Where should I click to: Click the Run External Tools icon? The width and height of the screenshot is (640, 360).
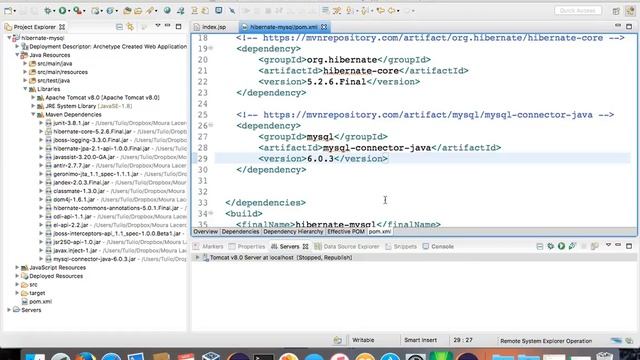[x=77, y=11]
